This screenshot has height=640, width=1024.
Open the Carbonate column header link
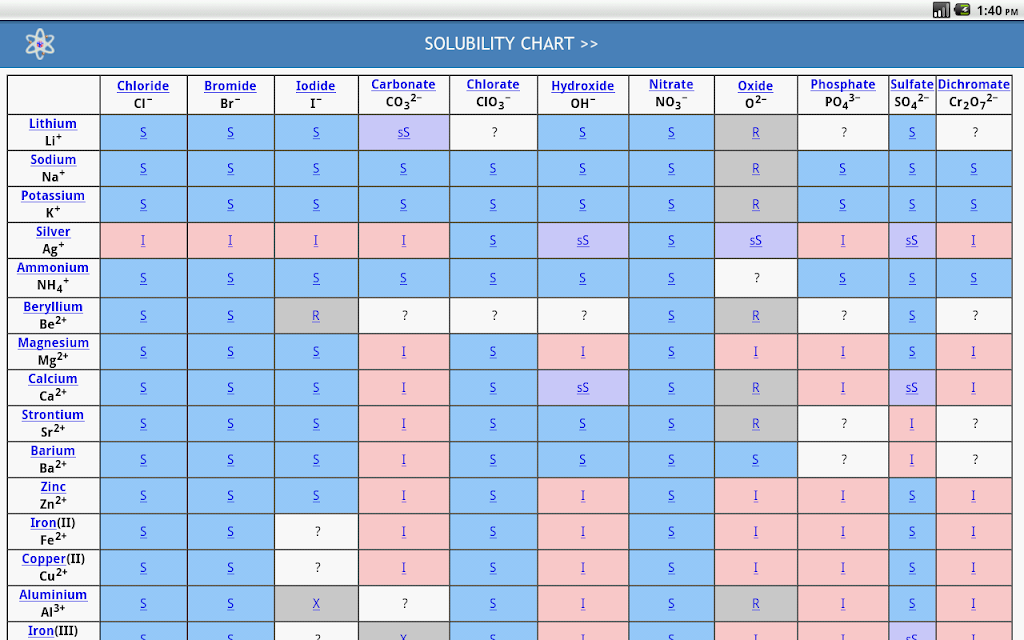click(x=403, y=84)
